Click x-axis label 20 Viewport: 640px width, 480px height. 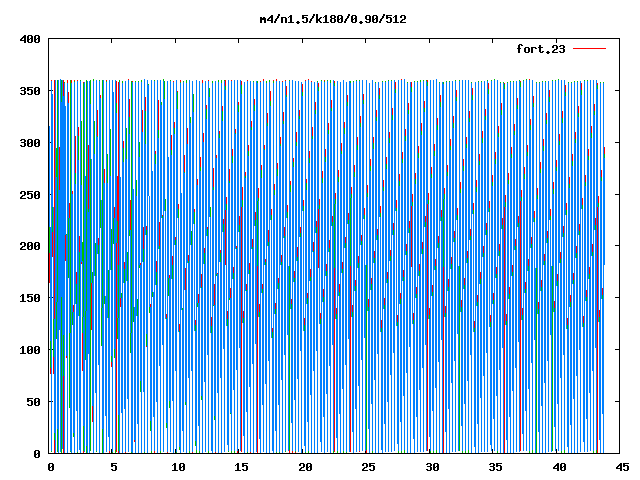[x=305, y=467]
